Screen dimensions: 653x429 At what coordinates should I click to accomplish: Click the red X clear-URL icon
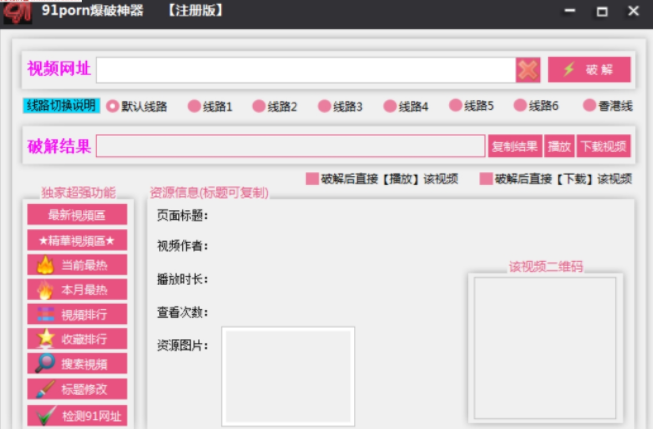(x=528, y=69)
